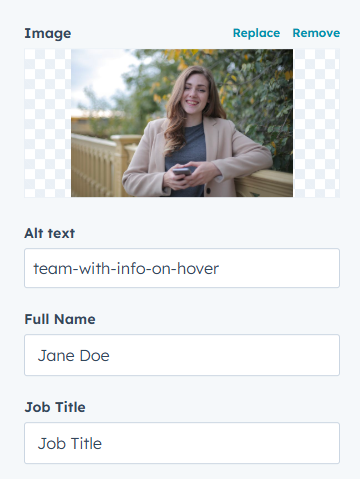Viewport: 360px width, 479px height.
Task: Select the woman's photo preview thumbnail
Action: coord(182,123)
